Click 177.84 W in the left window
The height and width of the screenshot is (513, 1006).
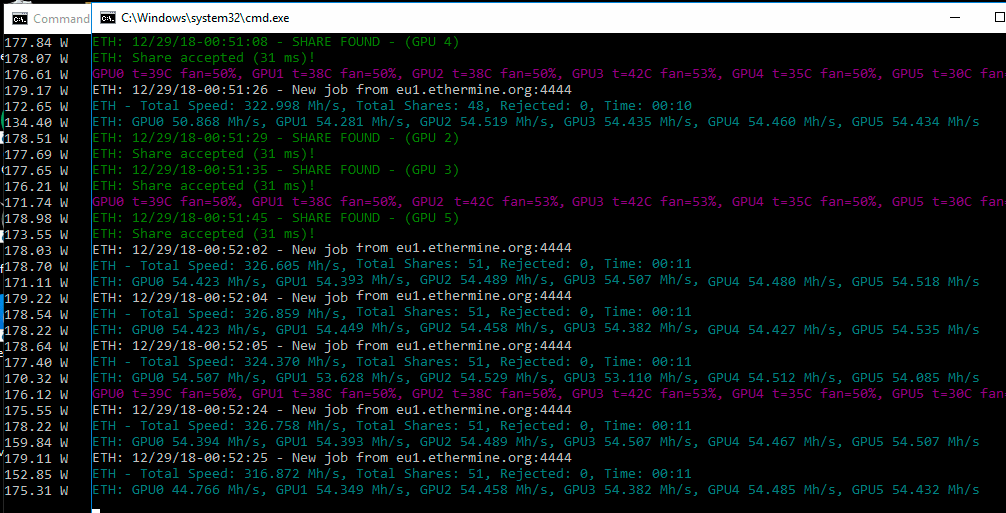pyautogui.click(x=37, y=42)
